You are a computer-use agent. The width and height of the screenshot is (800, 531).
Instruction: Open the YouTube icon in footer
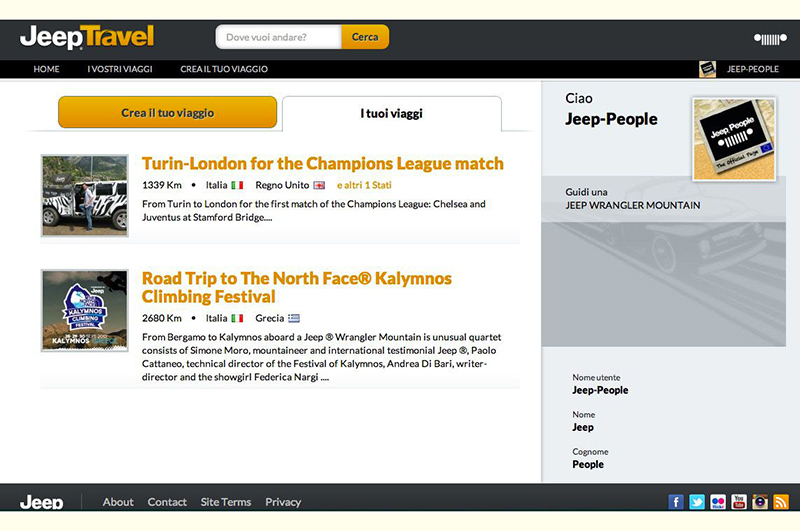click(739, 502)
